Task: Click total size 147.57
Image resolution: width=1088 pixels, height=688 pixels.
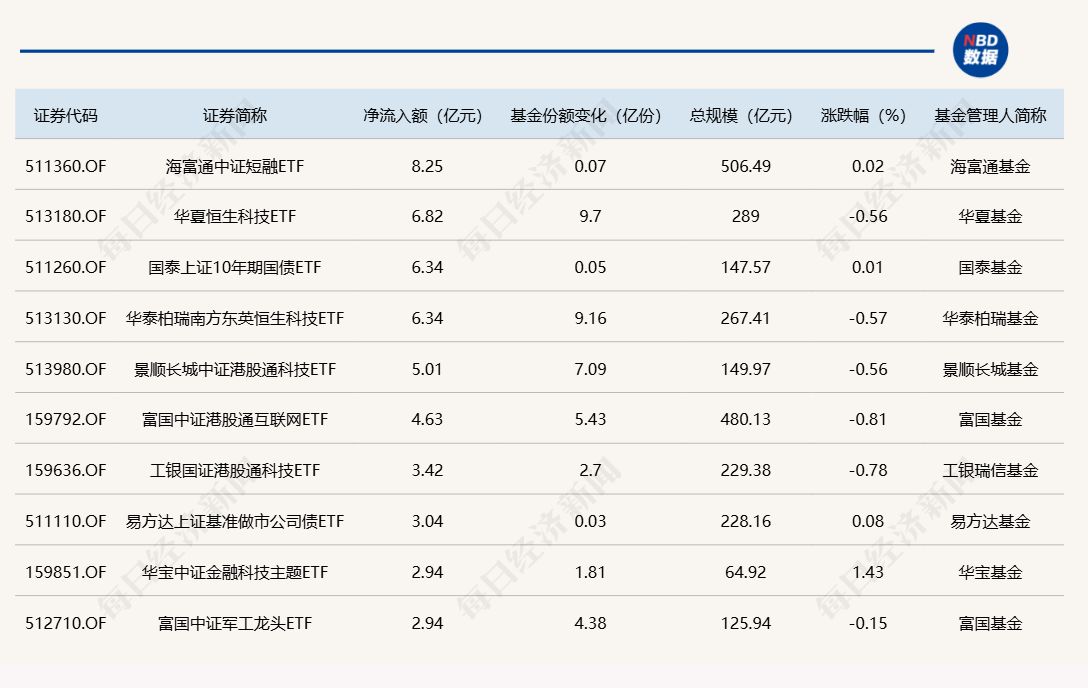Action: click(x=746, y=267)
